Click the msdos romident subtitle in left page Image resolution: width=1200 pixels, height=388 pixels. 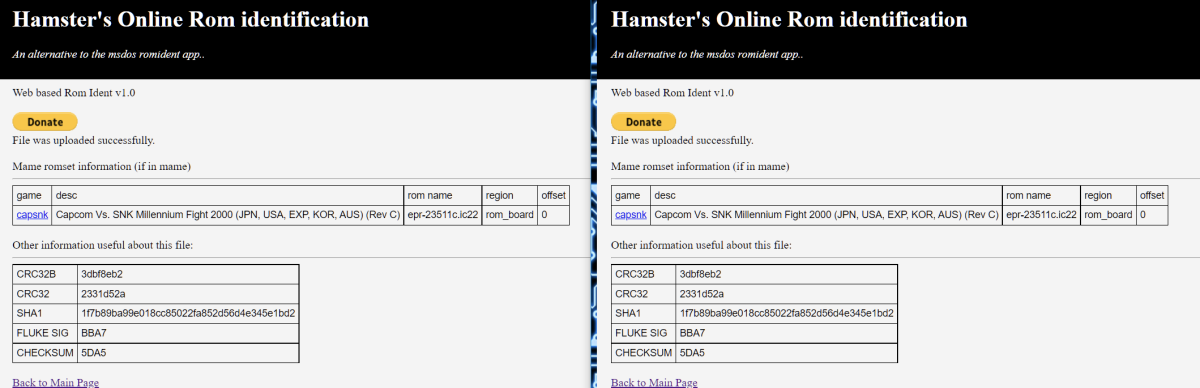coord(108,54)
